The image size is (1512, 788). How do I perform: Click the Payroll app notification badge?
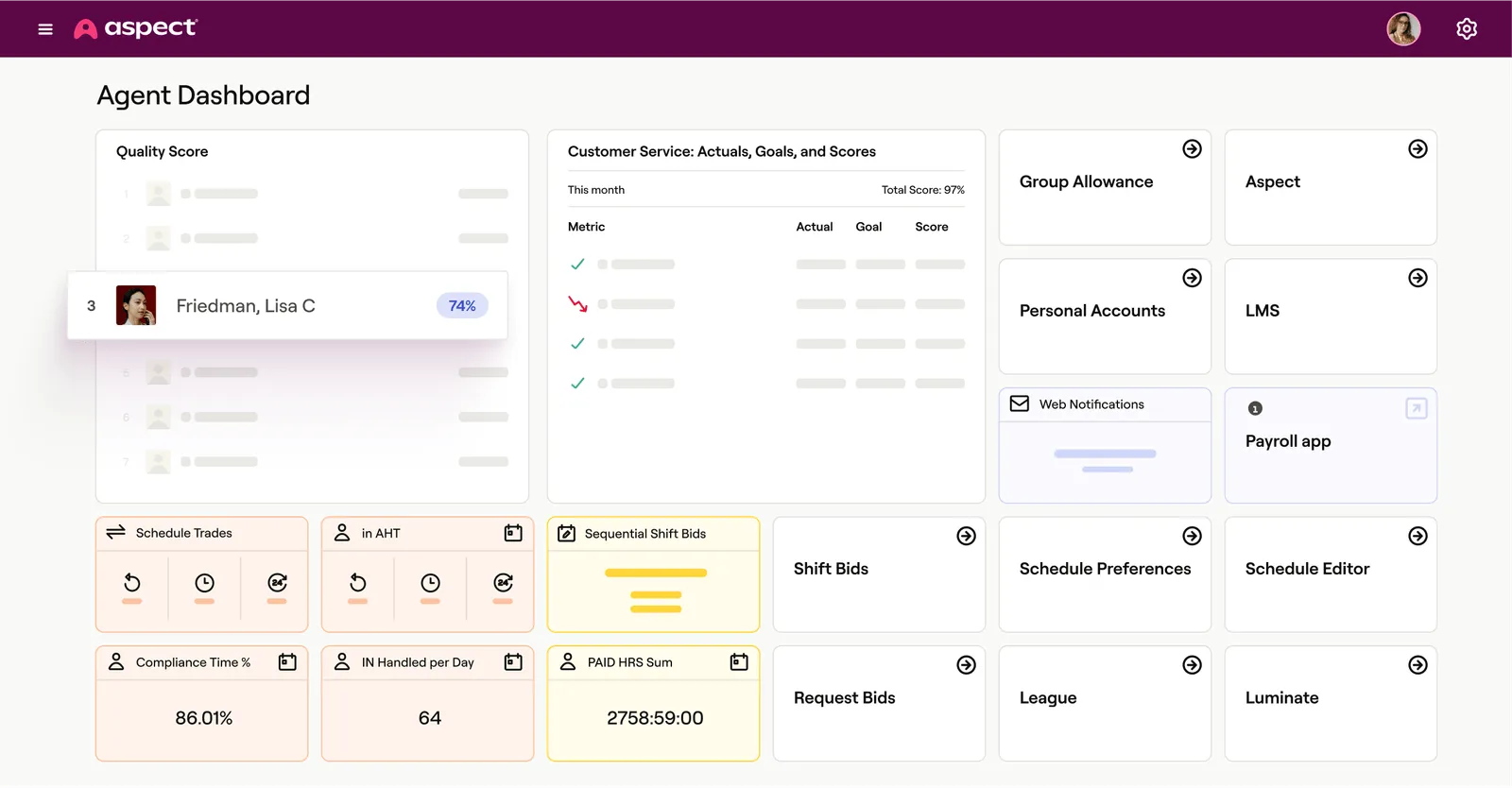click(x=1255, y=408)
